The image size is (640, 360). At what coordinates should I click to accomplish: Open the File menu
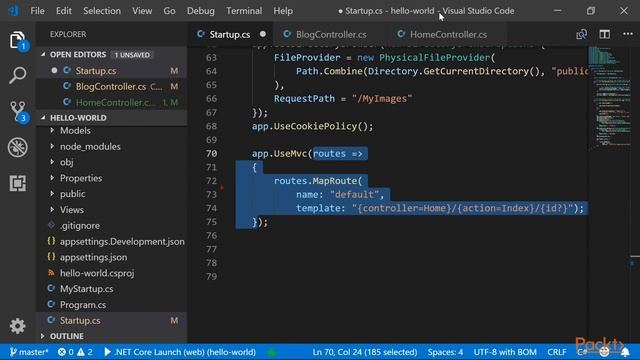click(x=38, y=11)
